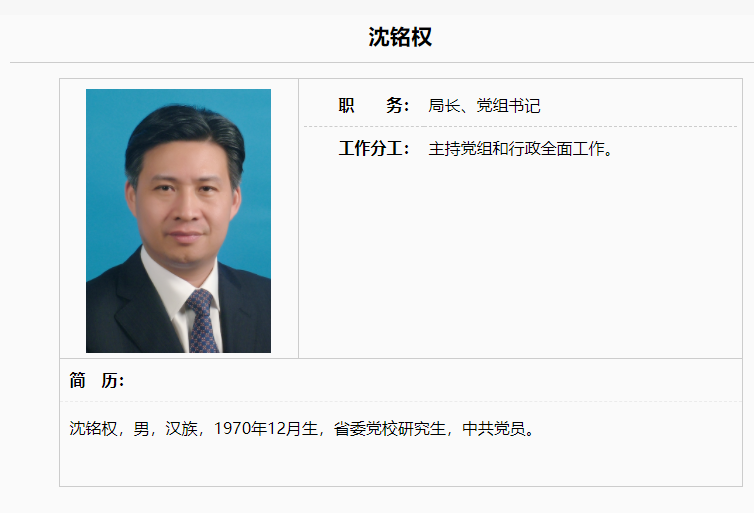This screenshot has width=754, height=513.
Task: Select the 男 gender text in the resume
Action: 141,428
